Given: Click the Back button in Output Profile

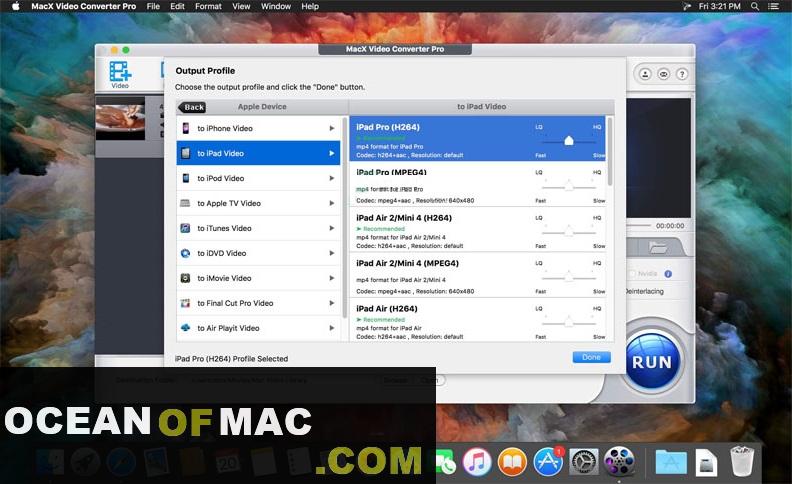Looking at the screenshot, I should [192, 107].
